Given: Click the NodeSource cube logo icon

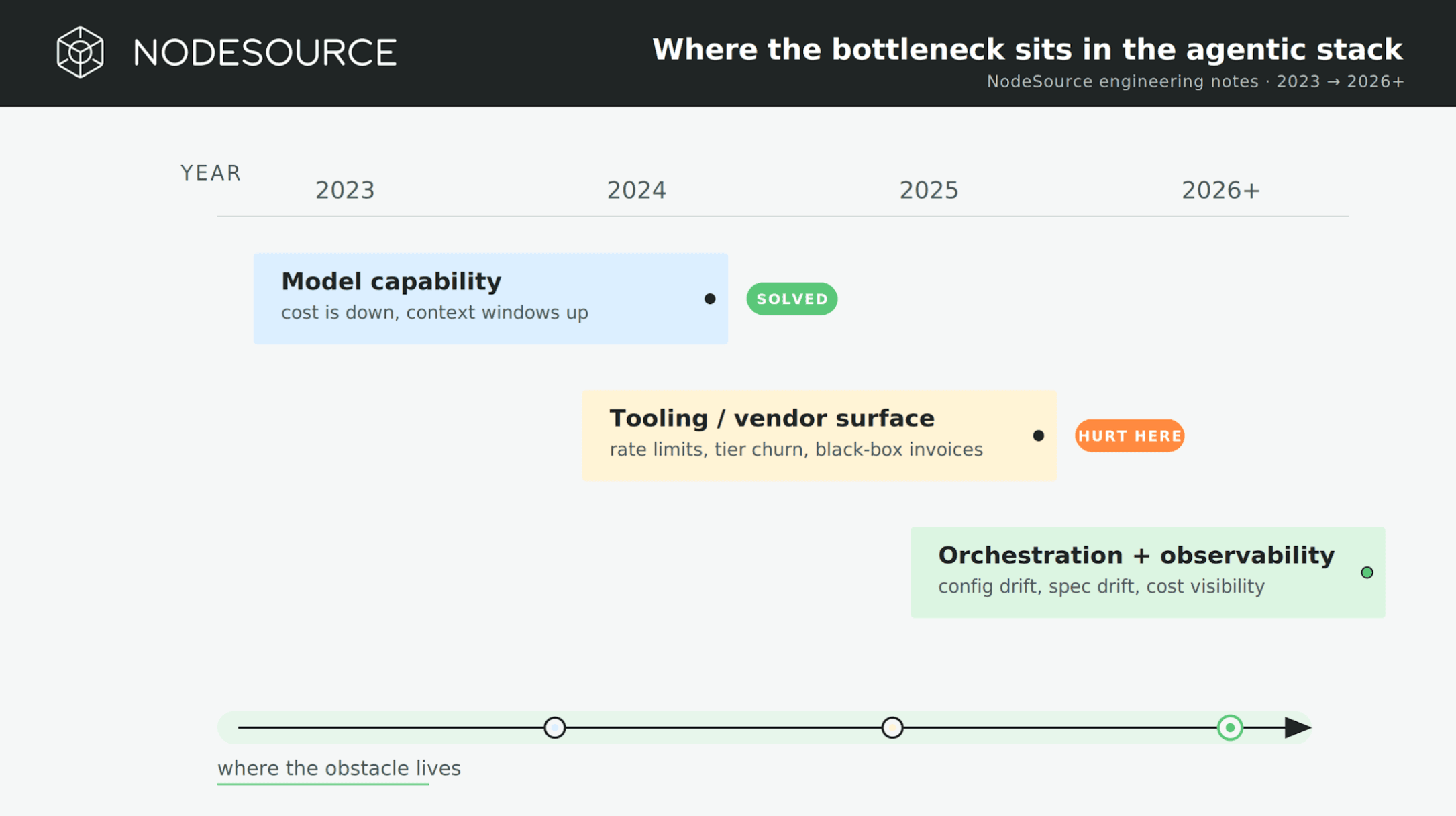Looking at the screenshot, I should [x=80, y=52].
